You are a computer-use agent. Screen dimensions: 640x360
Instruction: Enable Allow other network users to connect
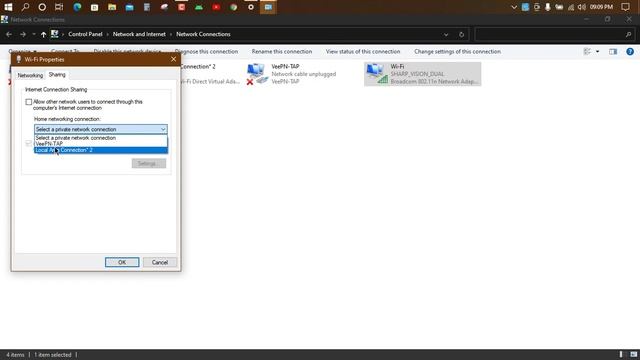pyautogui.click(x=29, y=102)
